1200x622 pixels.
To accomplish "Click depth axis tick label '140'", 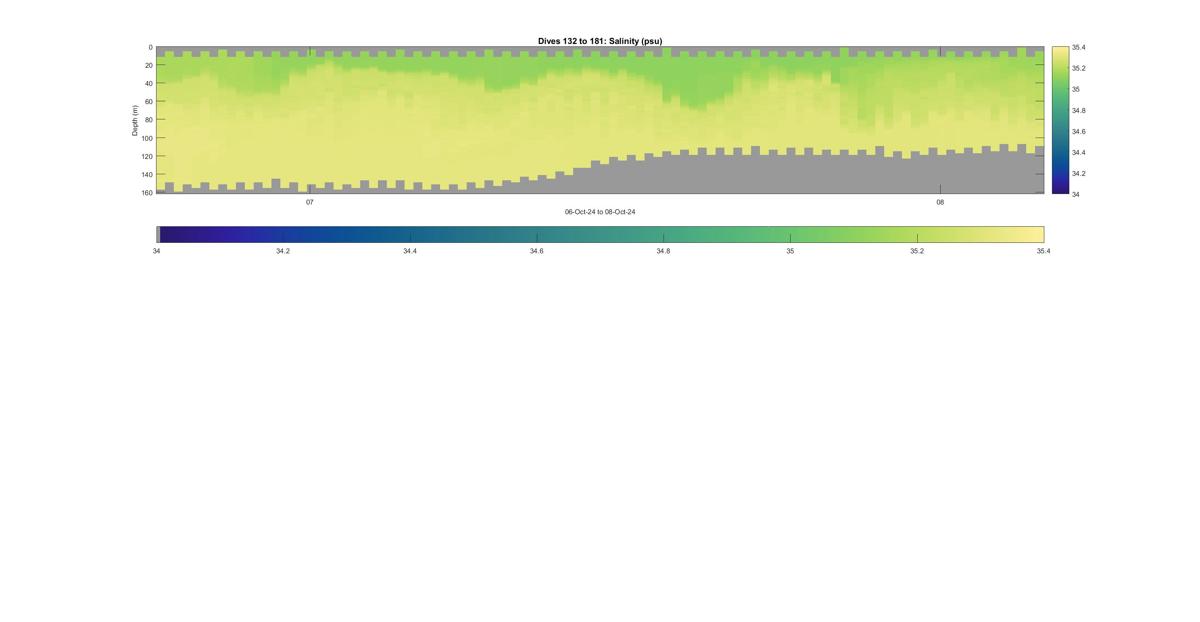I will click(146, 174).
